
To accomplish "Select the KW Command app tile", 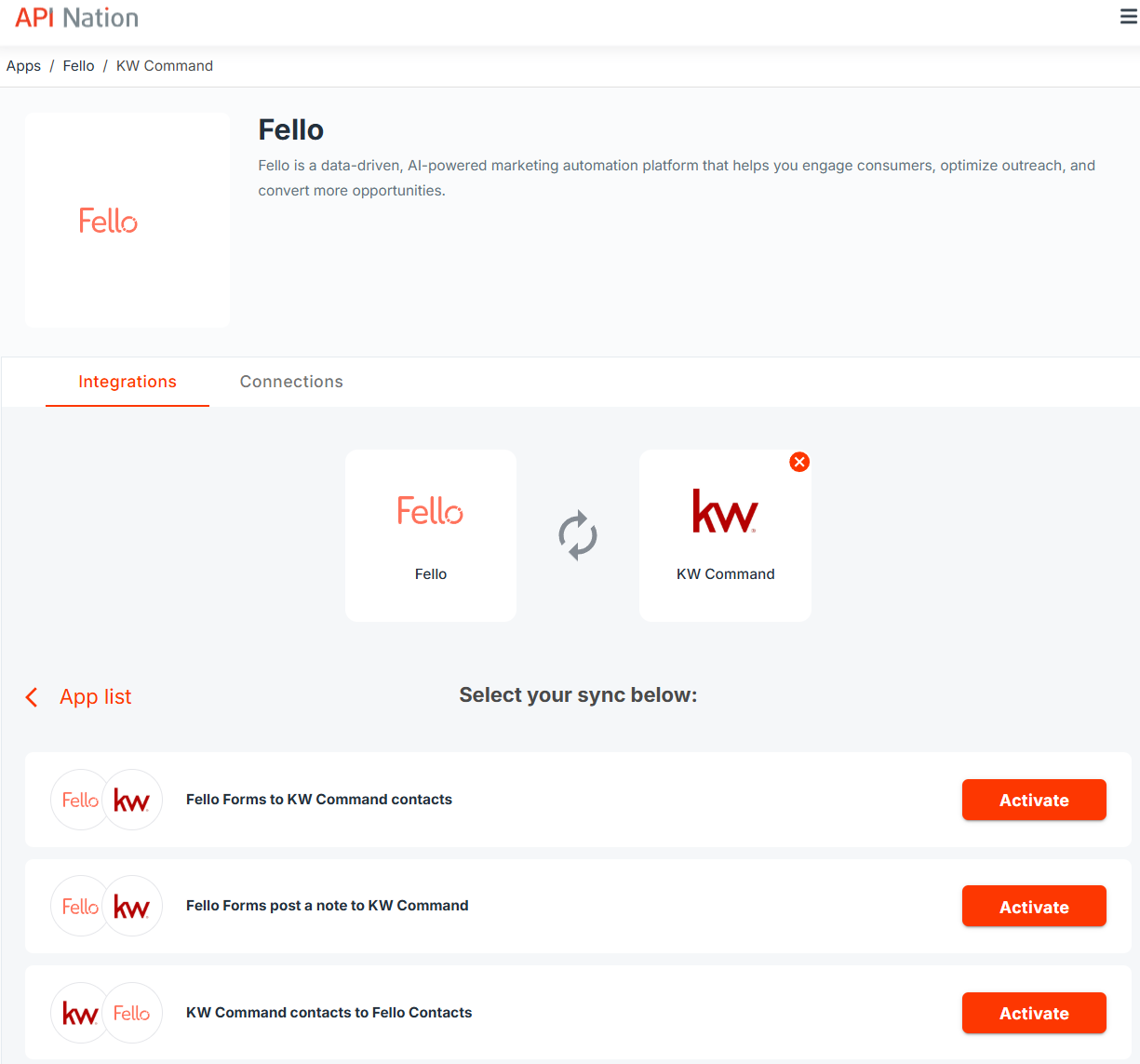I will (725, 535).
